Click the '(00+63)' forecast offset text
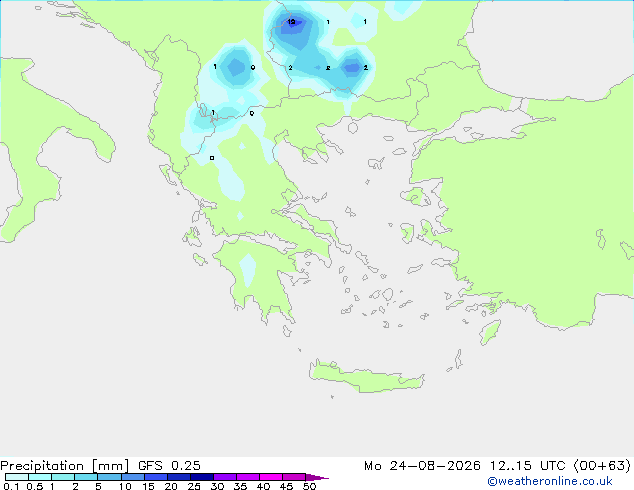Image resolution: width=634 pixels, height=490 pixels. [x=602, y=466]
